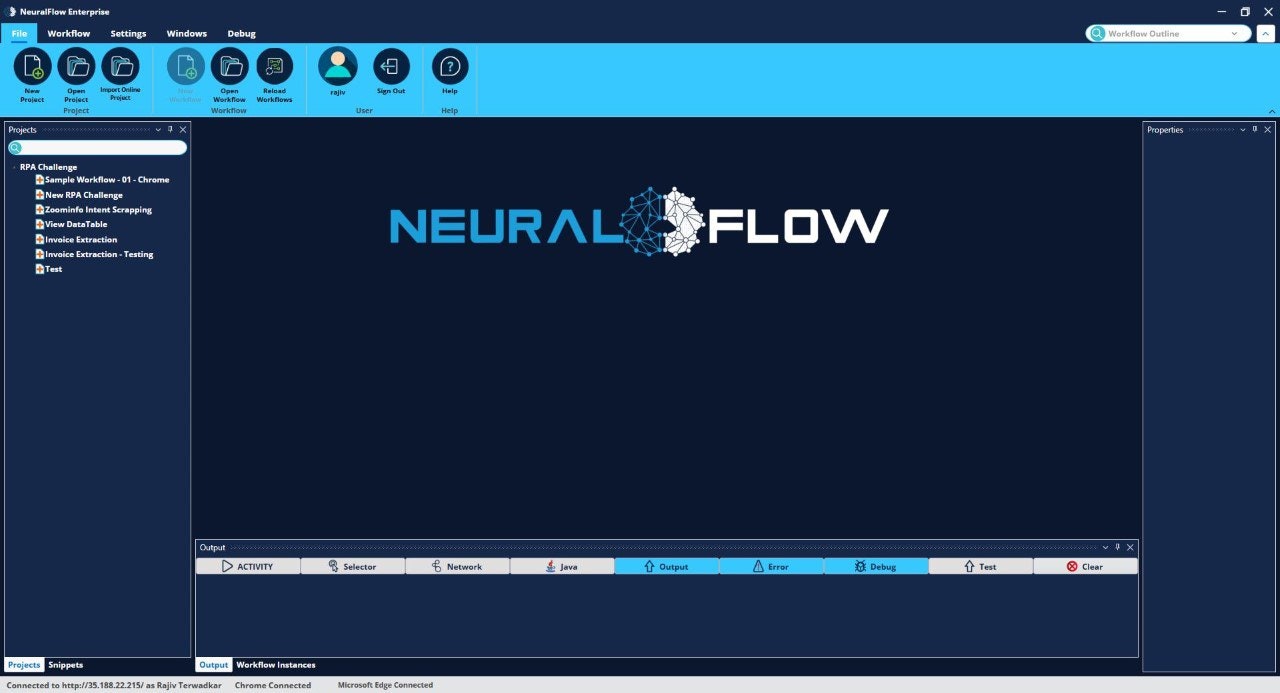This screenshot has width=1280, height=693.
Task: Toggle the Selector log filter
Action: coord(353,566)
